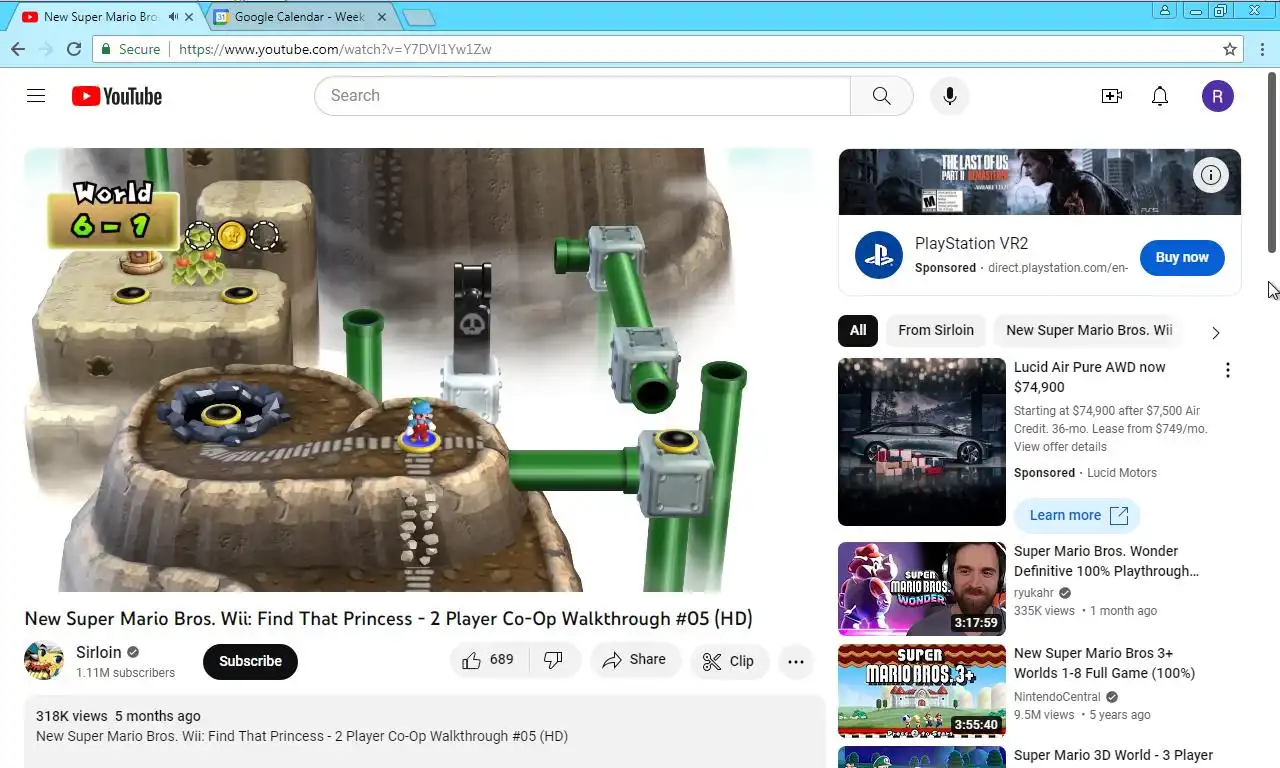Show more filter chips with right chevron

1216,332
